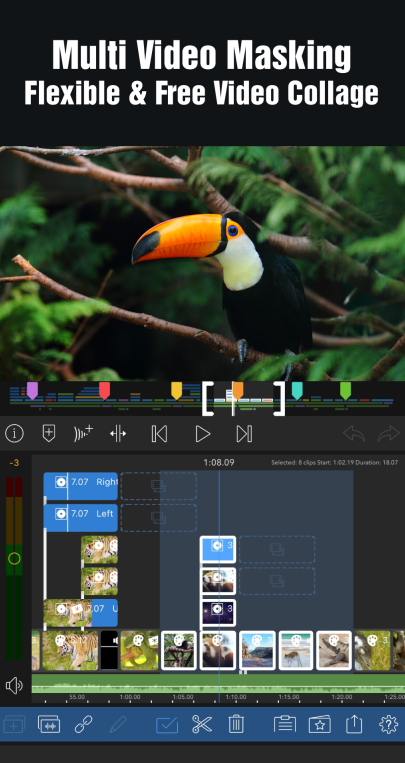Open the pencil edit tool
Image resolution: width=405 pixels, height=763 pixels.
click(118, 724)
